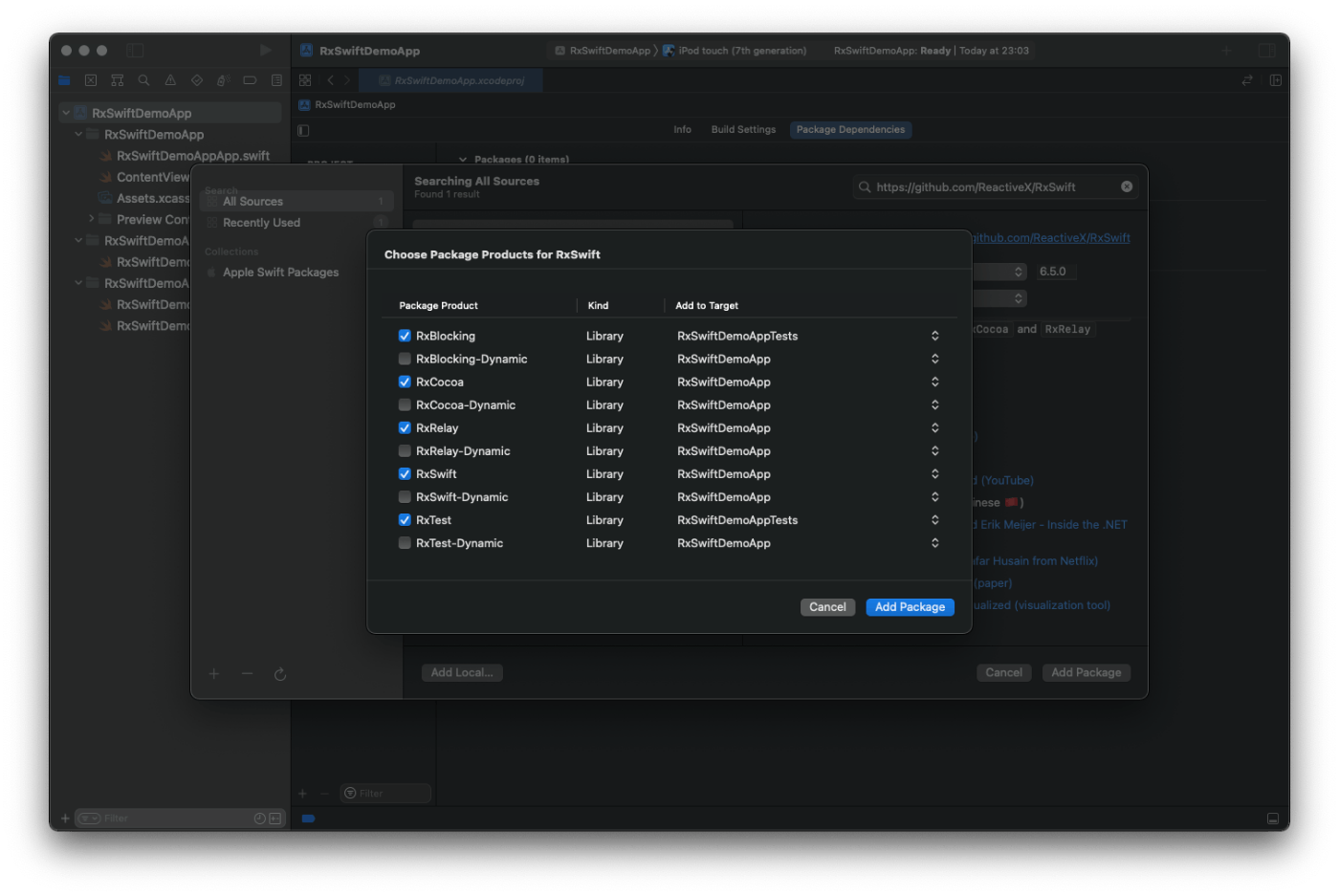The image size is (1339, 896).
Task: Open the Issue navigator warning icon
Action: click(x=170, y=81)
